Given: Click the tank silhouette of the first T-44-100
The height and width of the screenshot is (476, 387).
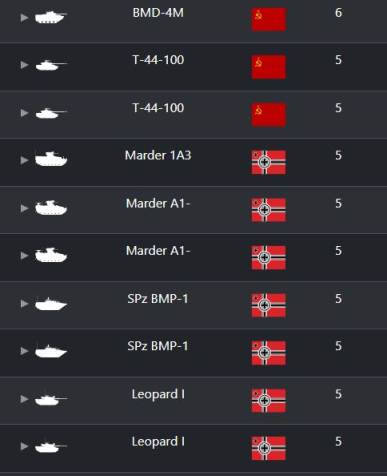Looking at the screenshot, I should pyautogui.click(x=51, y=65).
